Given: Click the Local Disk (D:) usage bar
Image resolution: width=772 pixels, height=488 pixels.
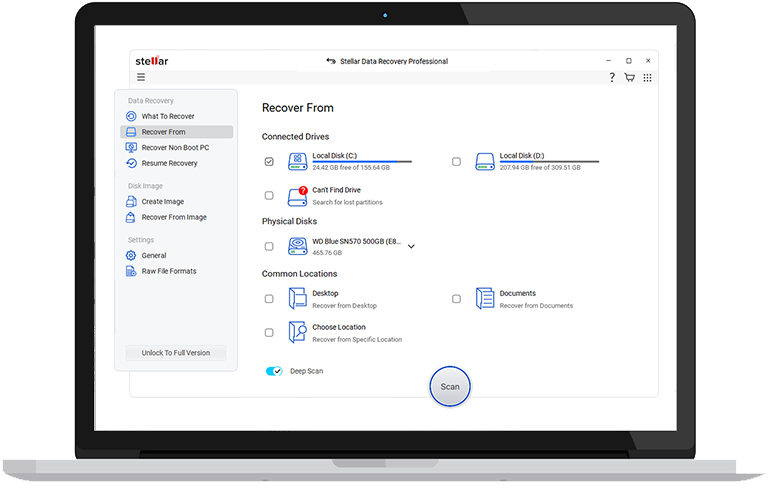Looking at the screenshot, I should pyautogui.click(x=549, y=162).
